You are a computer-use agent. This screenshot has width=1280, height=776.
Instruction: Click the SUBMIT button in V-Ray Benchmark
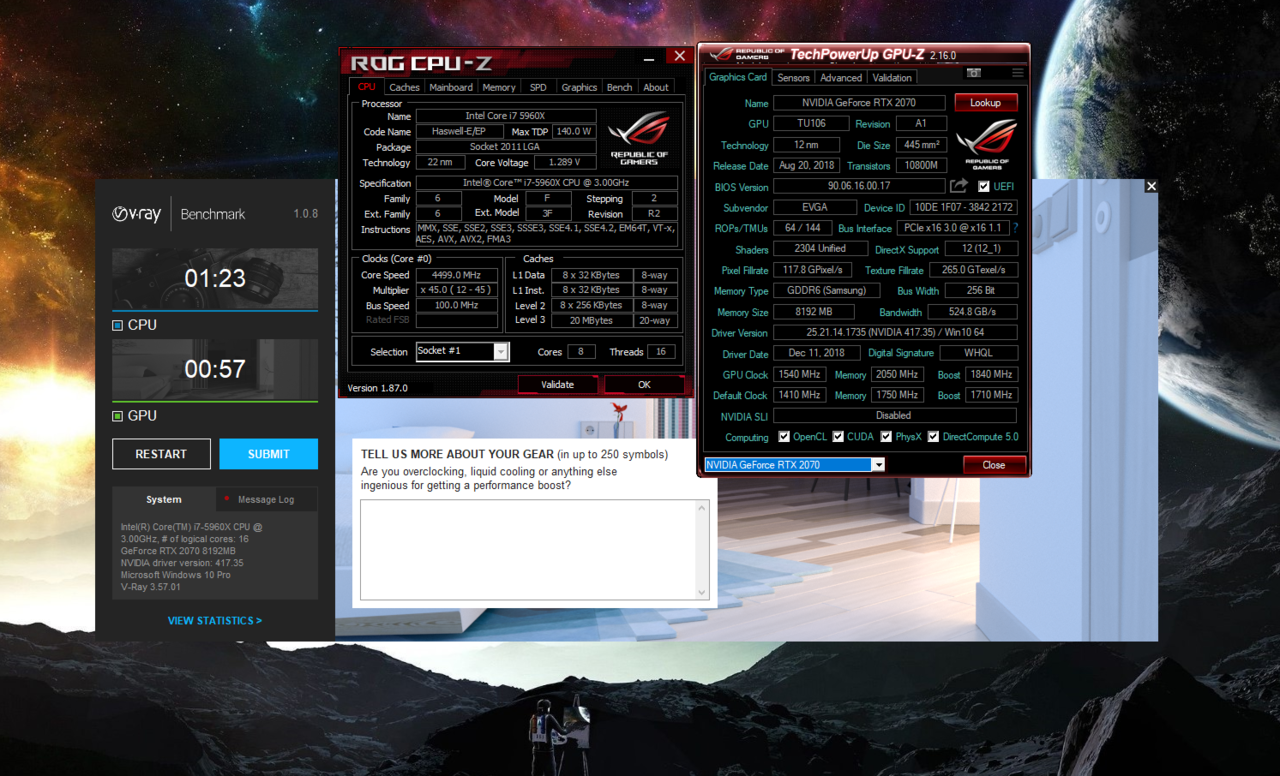pyautogui.click(x=269, y=454)
